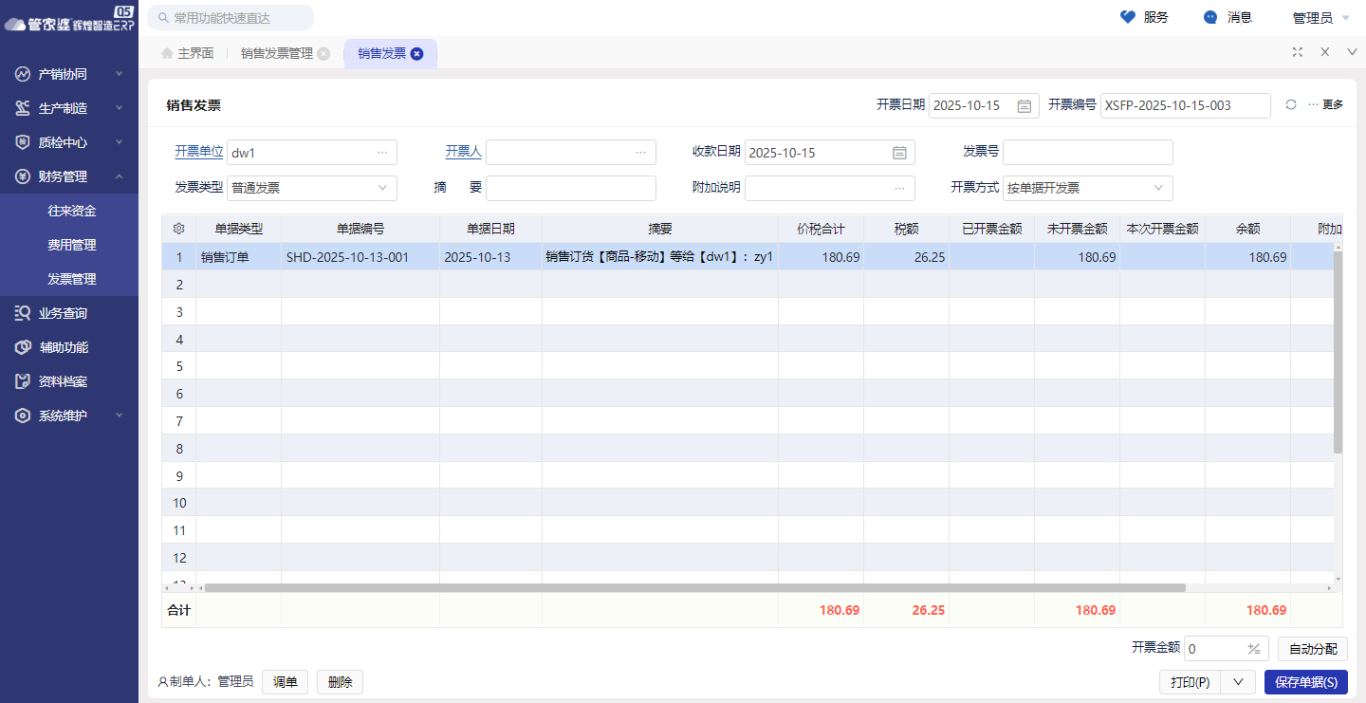The image size is (1366, 703).
Task: Switch to the 销售发票管理 tab
Action: [x=275, y=53]
